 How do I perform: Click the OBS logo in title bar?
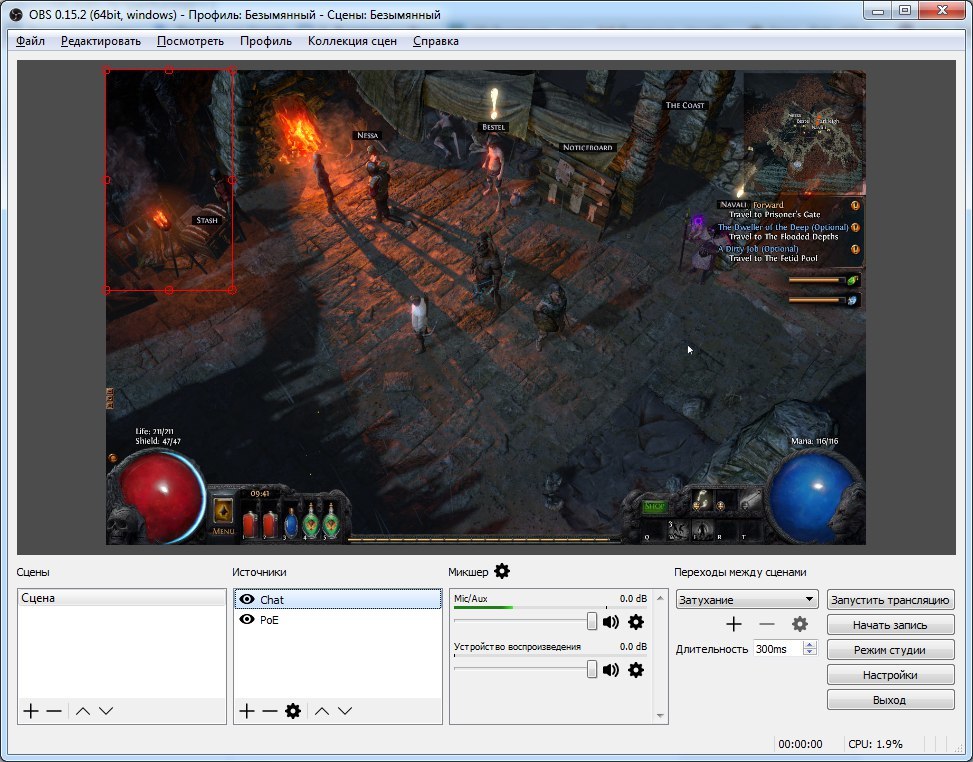pyautogui.click(x=17, y=14)
